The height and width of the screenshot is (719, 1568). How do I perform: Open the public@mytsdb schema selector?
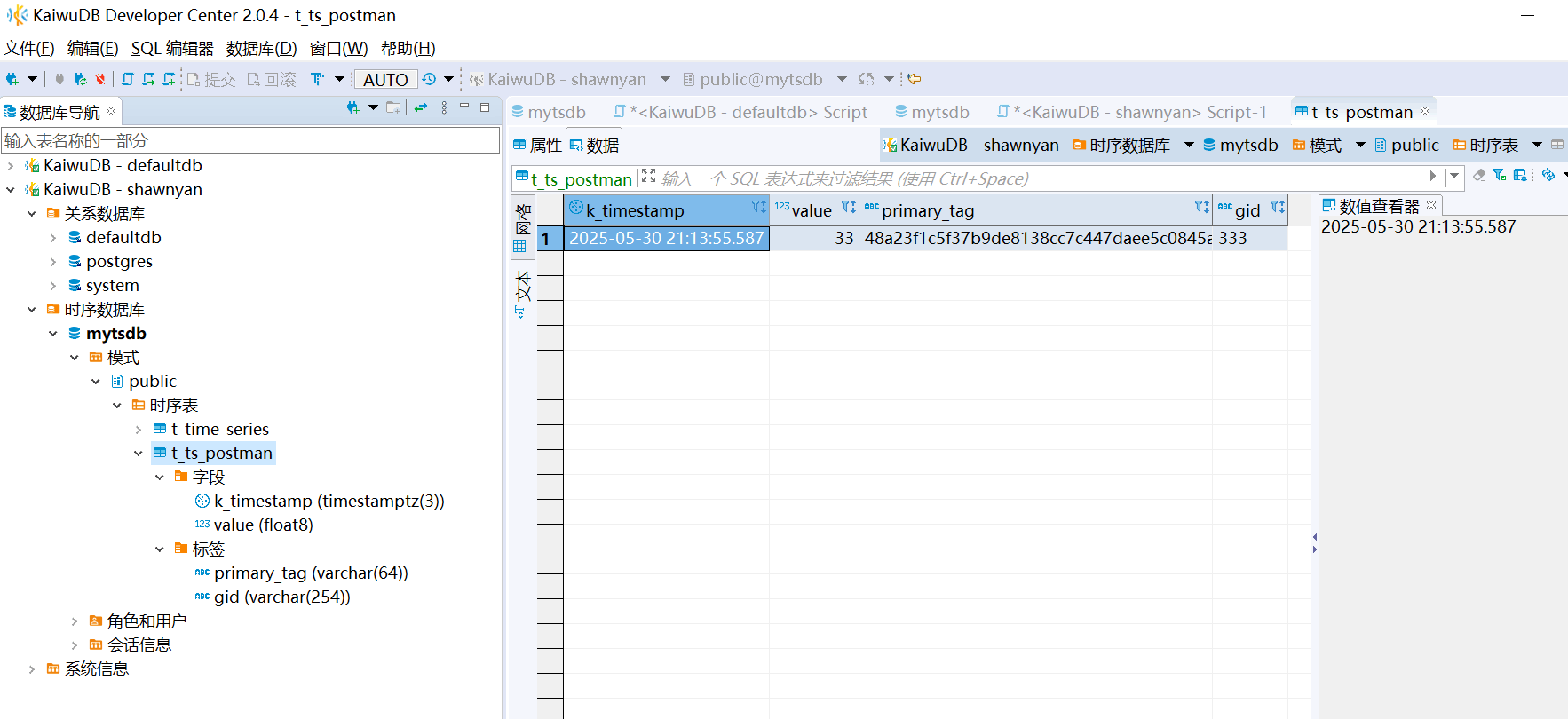tap(764, 79)
